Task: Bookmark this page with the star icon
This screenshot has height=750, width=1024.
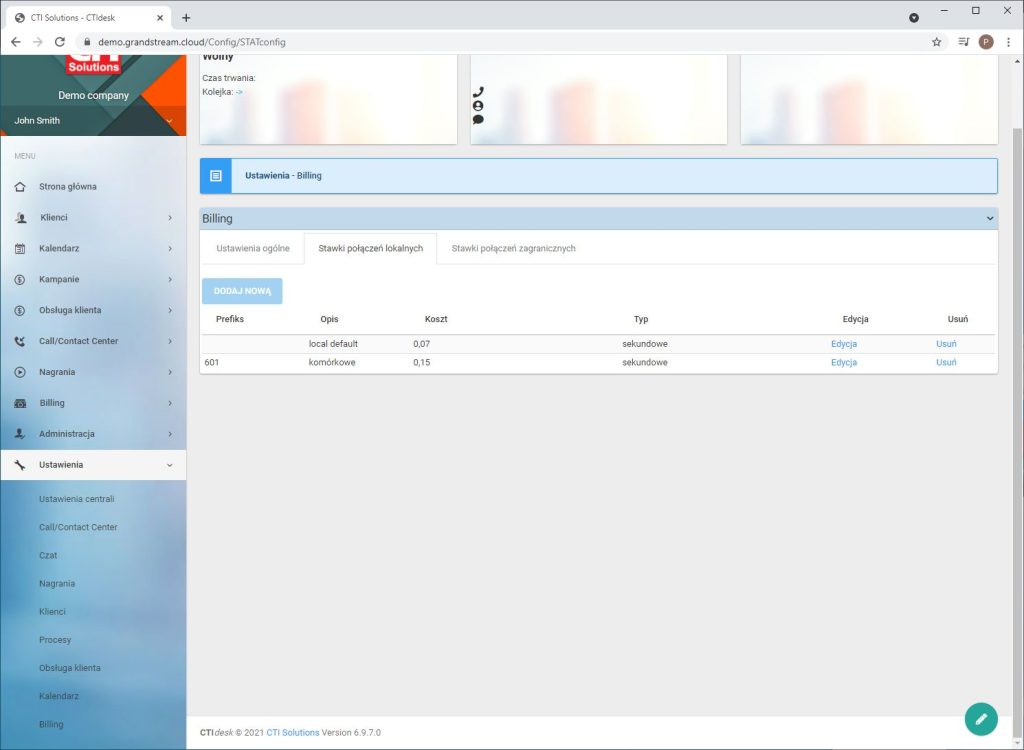Action: point(937,42)
